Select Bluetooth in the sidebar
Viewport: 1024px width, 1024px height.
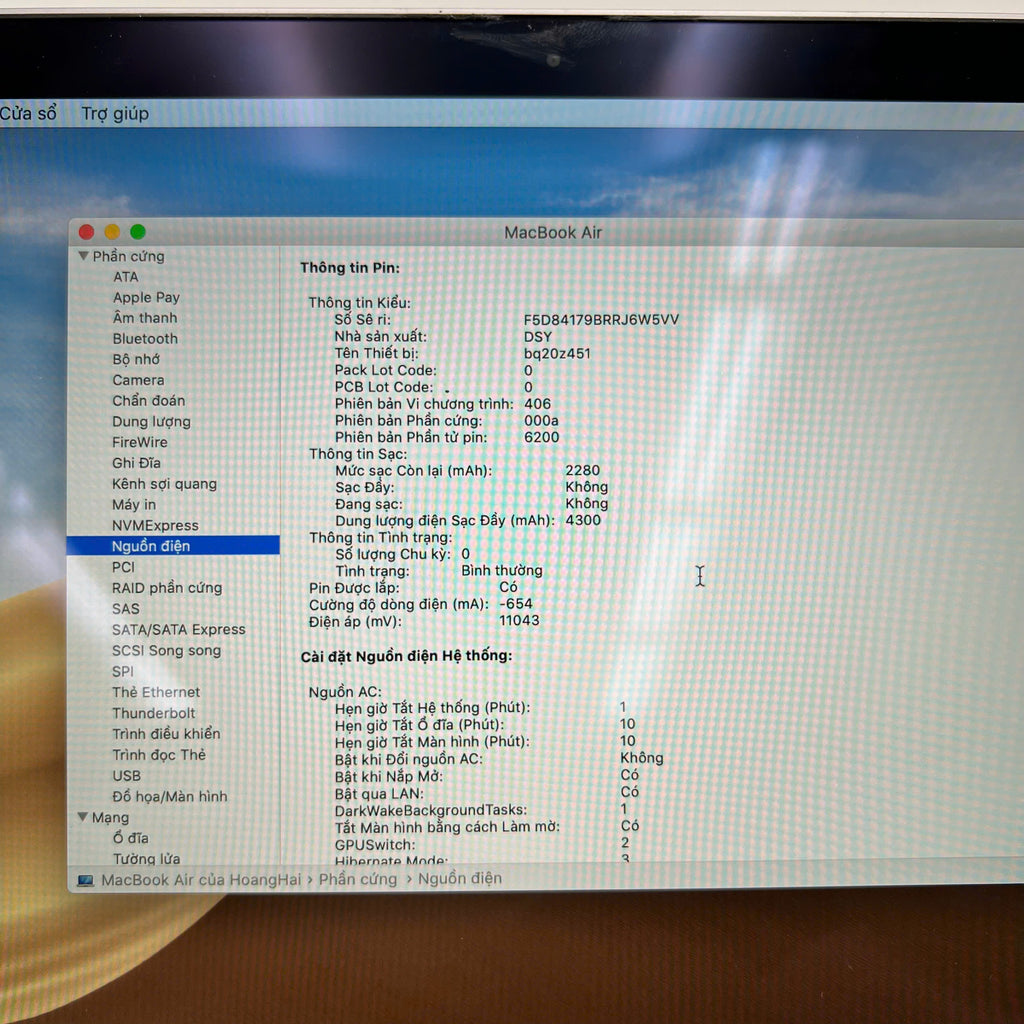(145, 339)
